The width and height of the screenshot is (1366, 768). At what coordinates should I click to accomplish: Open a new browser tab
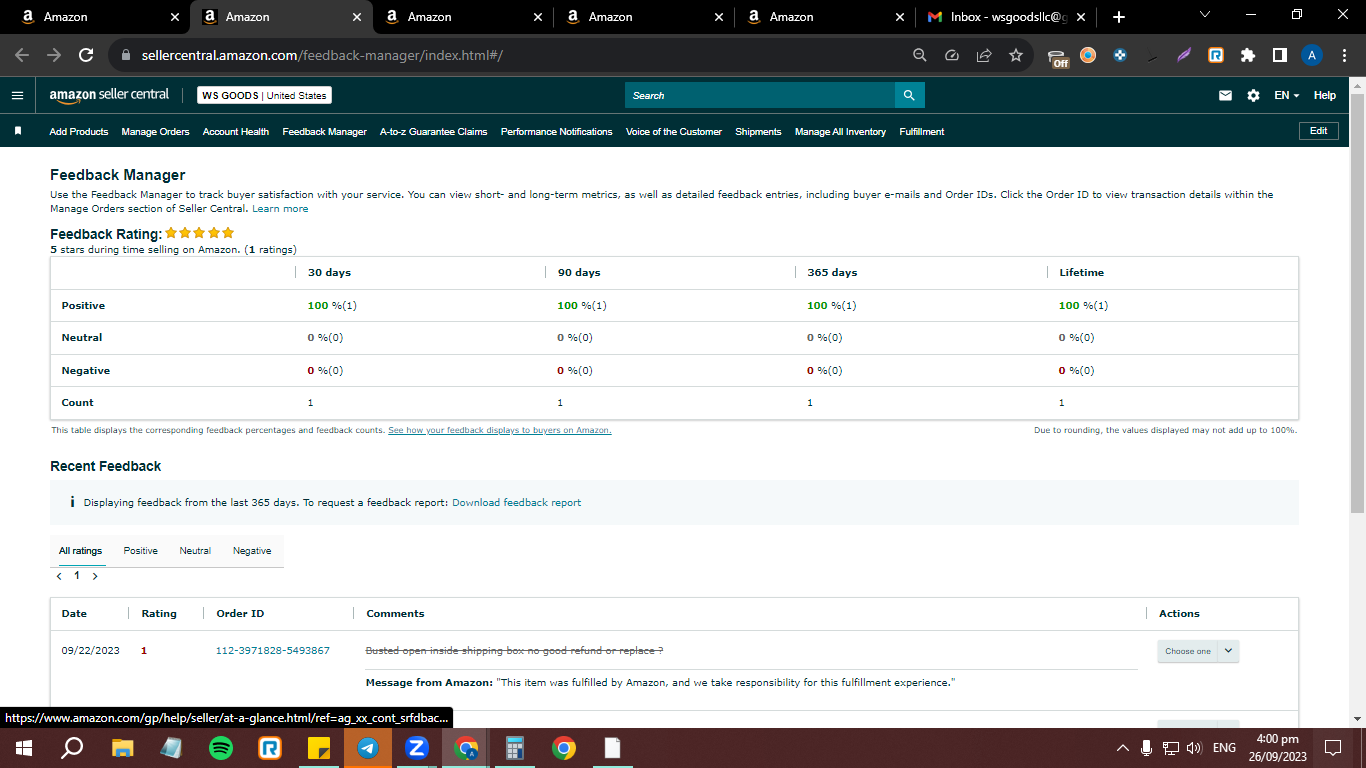point(1119,17)
